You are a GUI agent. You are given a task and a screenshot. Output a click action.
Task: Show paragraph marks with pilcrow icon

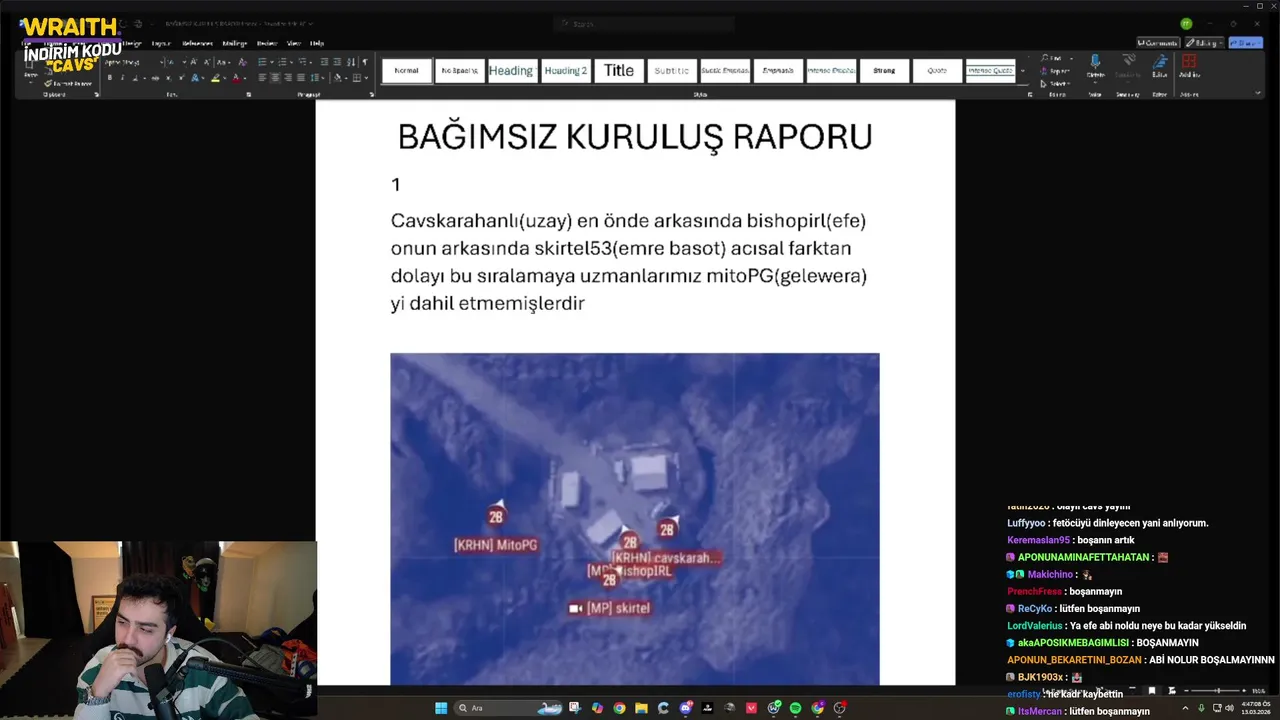coord(365,62)
